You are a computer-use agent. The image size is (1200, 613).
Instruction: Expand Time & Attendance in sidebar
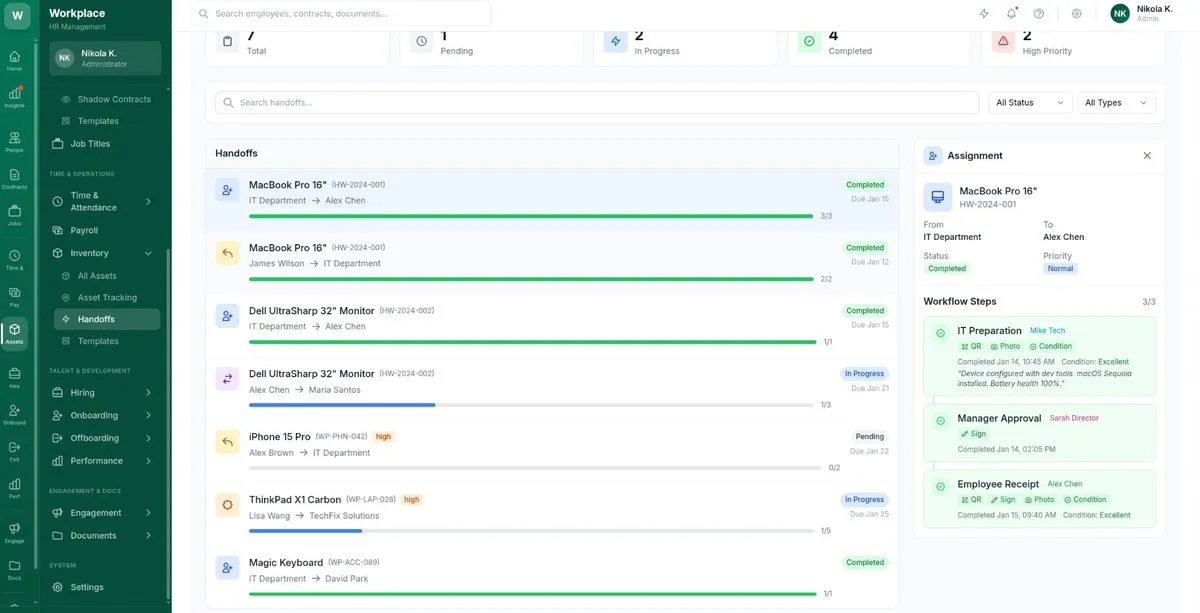pyautogui.click(x=148, y=202)
